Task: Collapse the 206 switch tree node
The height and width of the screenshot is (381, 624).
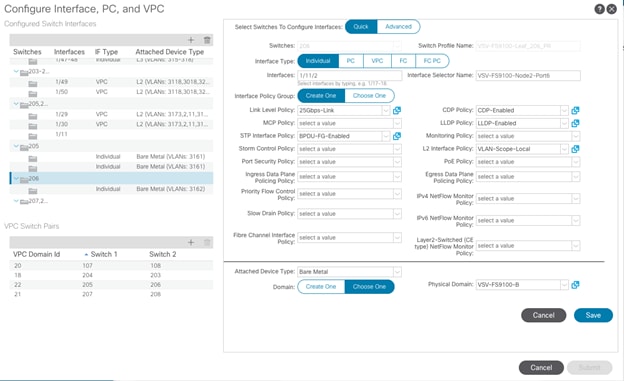Action: [16, 178]
